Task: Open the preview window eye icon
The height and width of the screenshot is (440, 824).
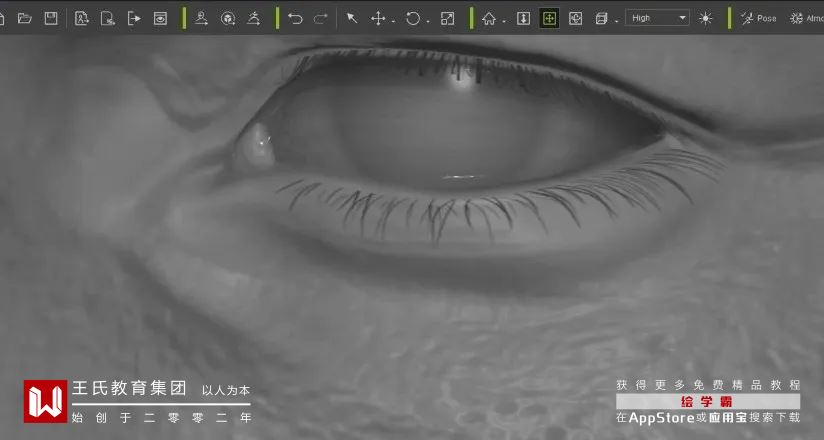Action: point(160,19)
